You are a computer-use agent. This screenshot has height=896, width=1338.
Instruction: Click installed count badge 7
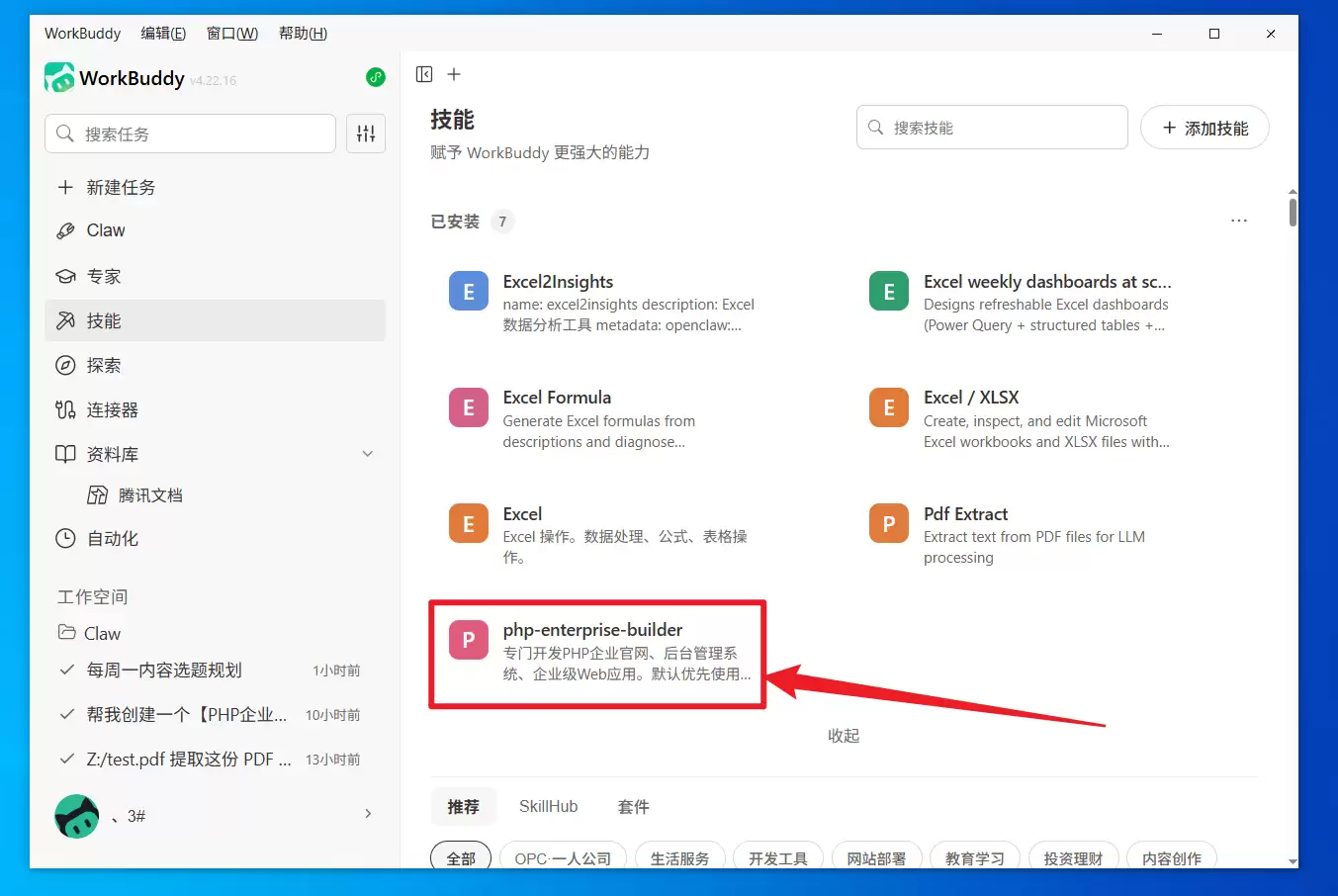point(502,222)
